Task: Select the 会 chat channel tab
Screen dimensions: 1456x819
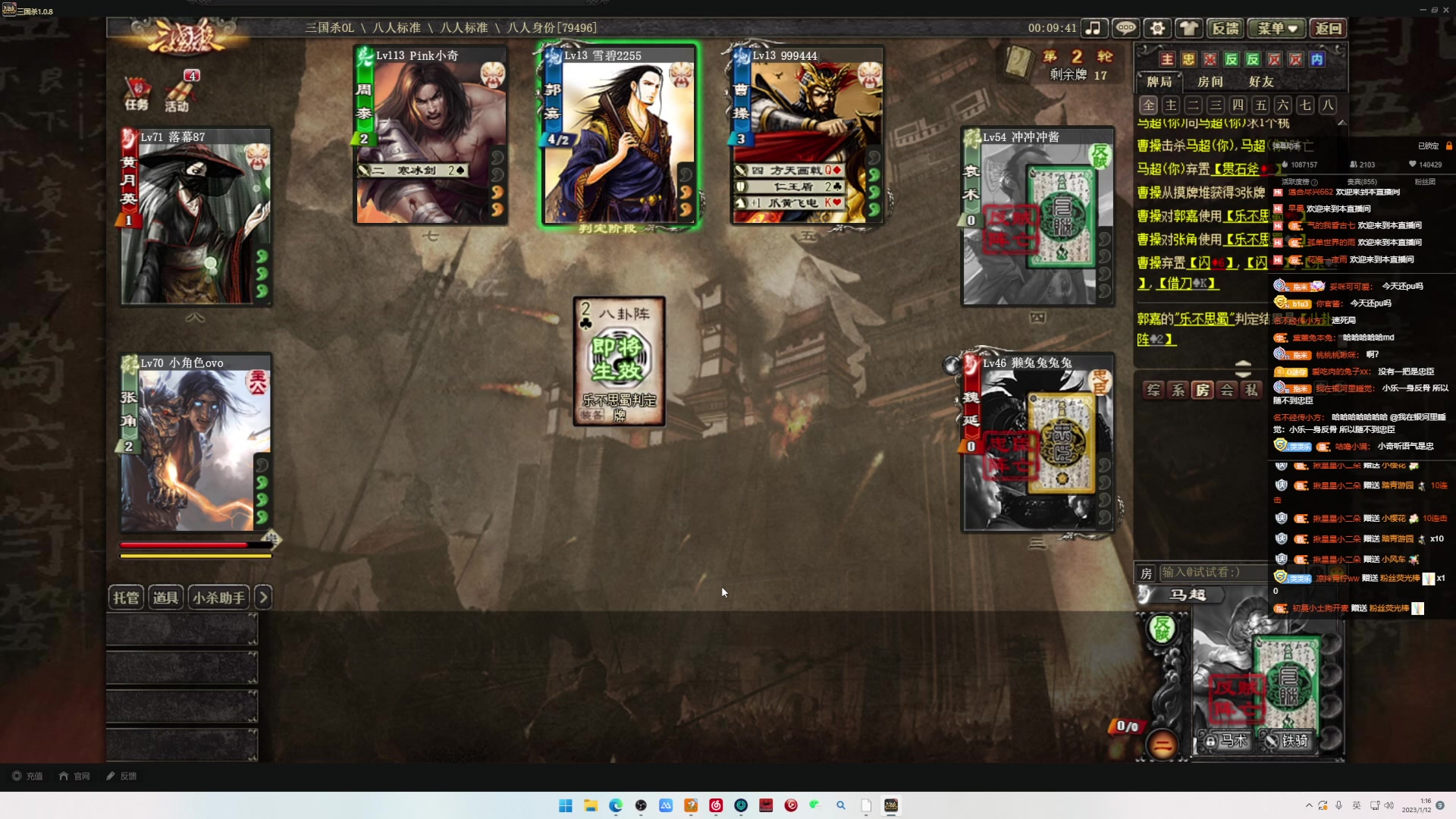Action: [x=1226, y=390]
